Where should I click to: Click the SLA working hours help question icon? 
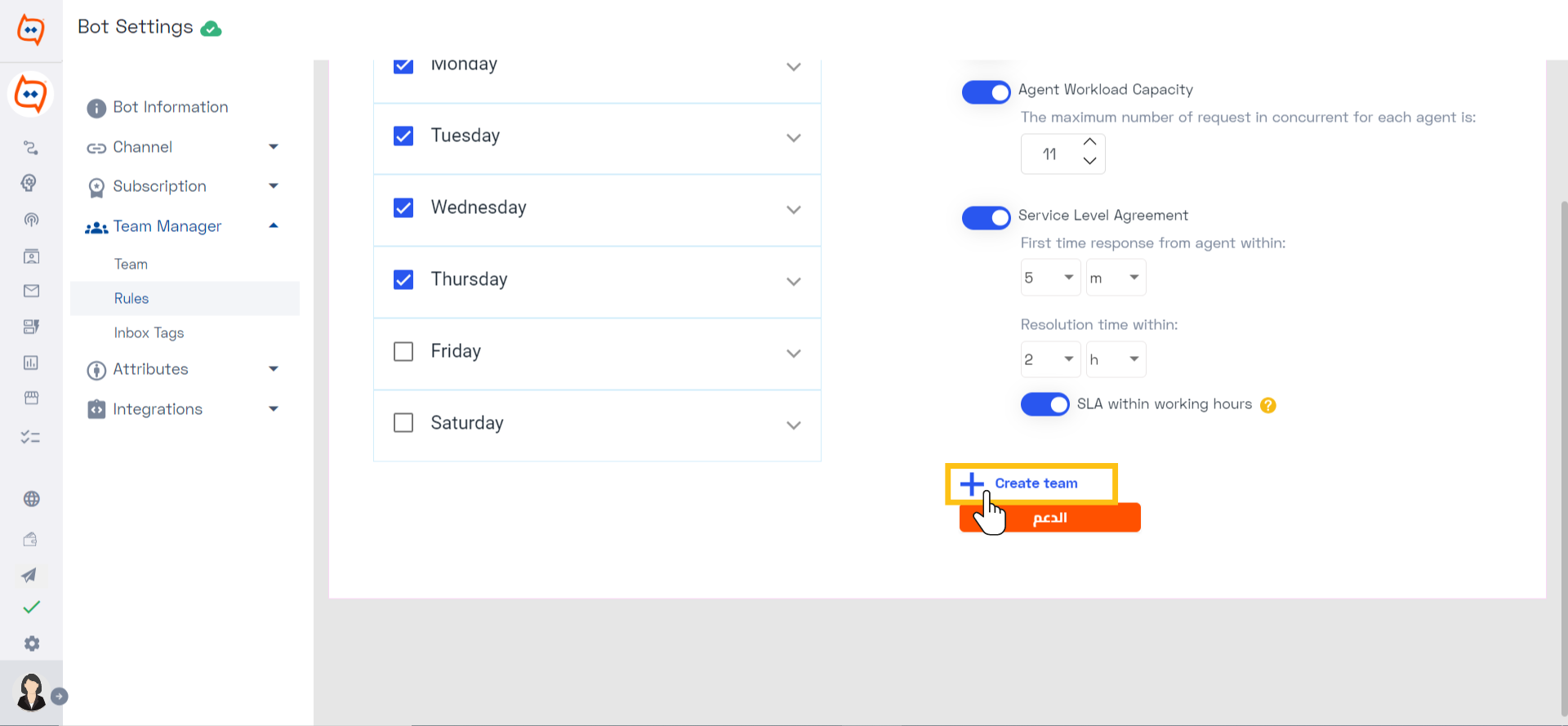click(1267, 405)
